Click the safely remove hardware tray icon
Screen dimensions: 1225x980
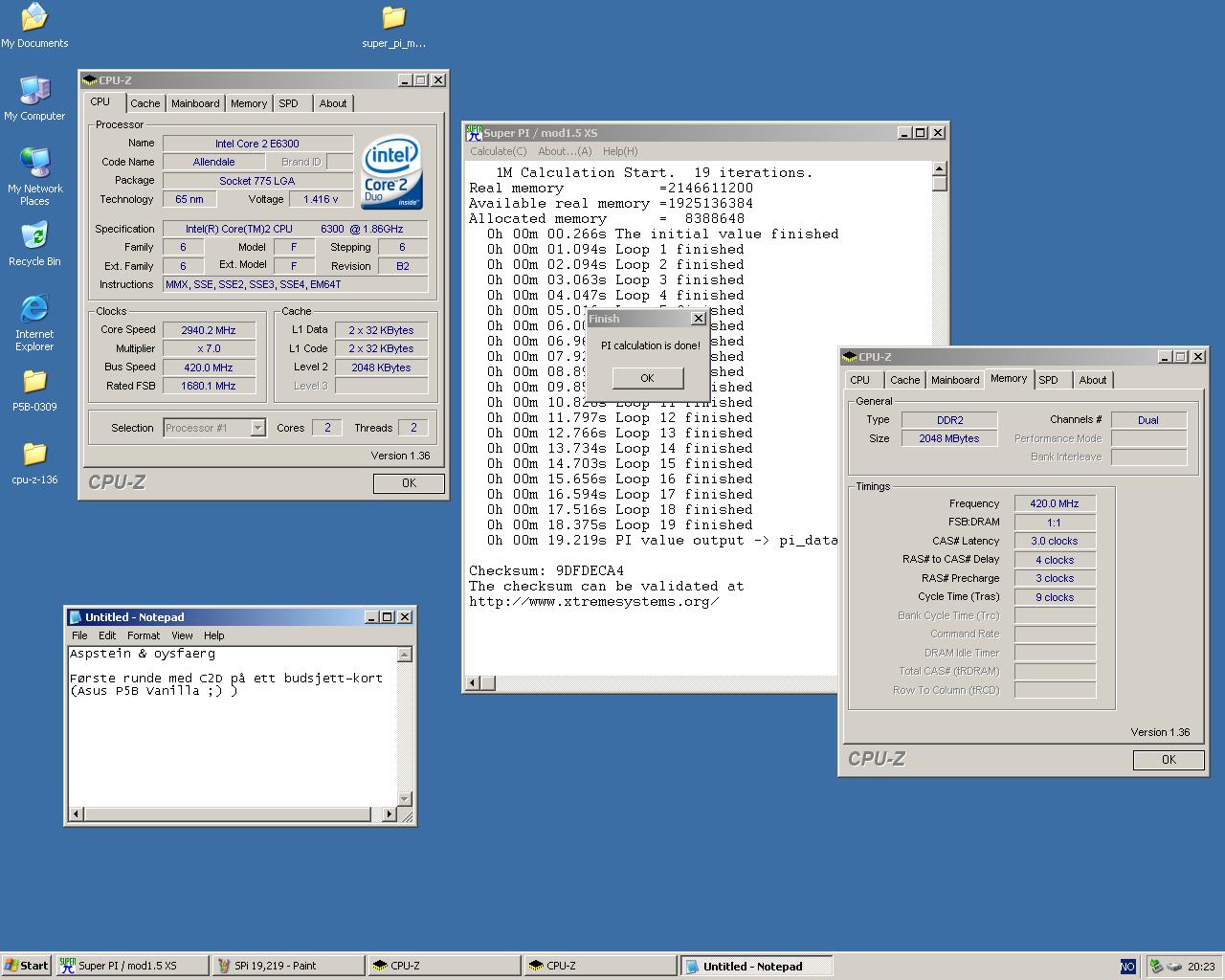tap(1156, 967)
